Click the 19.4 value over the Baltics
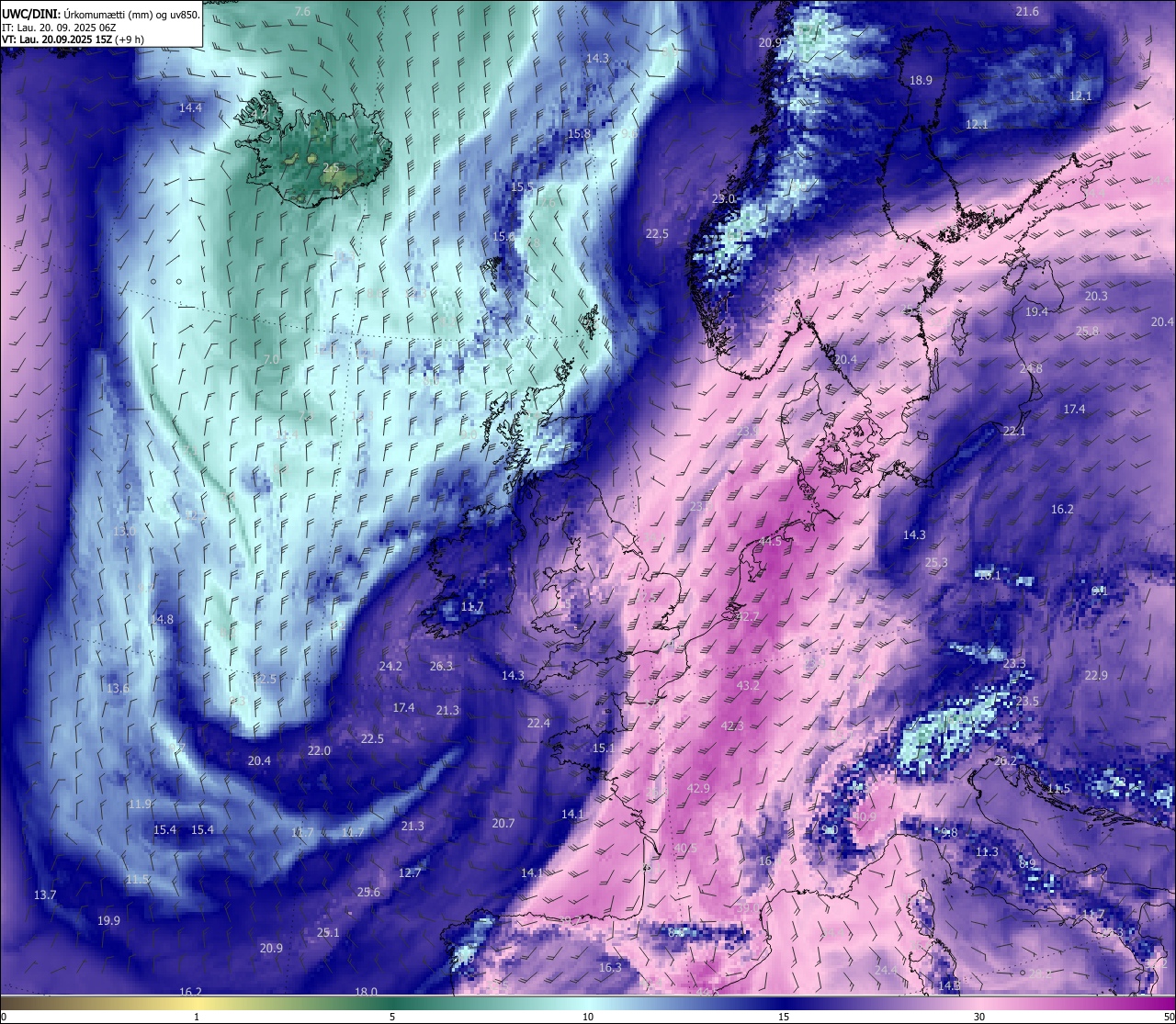The height and width of the screenshot is (1024, 1176). pyautogui.click(x=1036, y=312)
